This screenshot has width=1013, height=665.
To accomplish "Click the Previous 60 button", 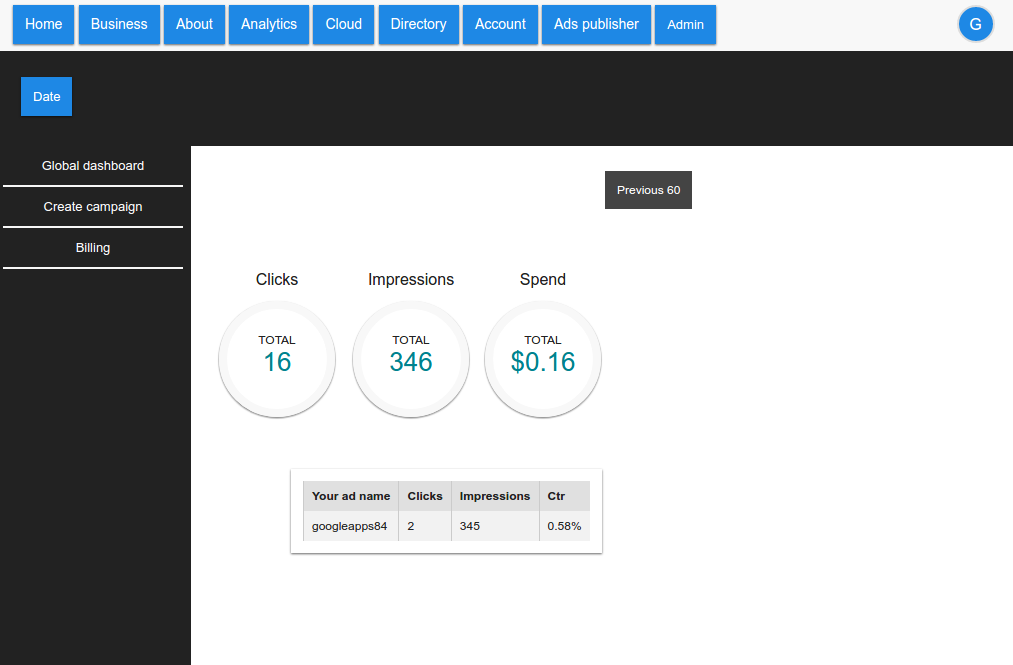I will tap(648, 190).
